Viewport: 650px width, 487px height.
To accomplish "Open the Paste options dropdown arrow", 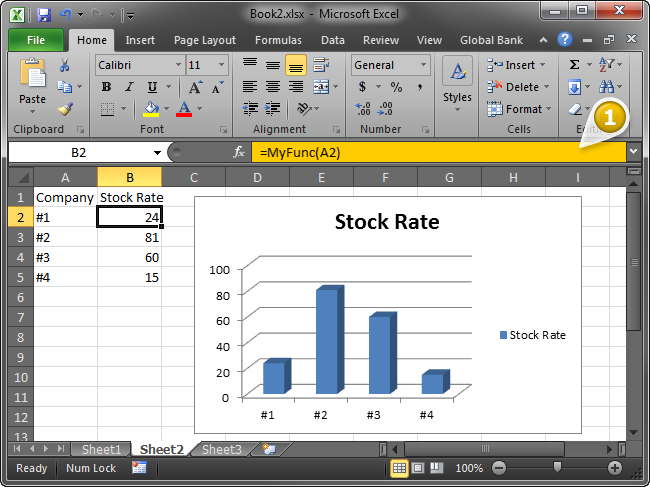I will pyautogui.click(x=32, y=112).
